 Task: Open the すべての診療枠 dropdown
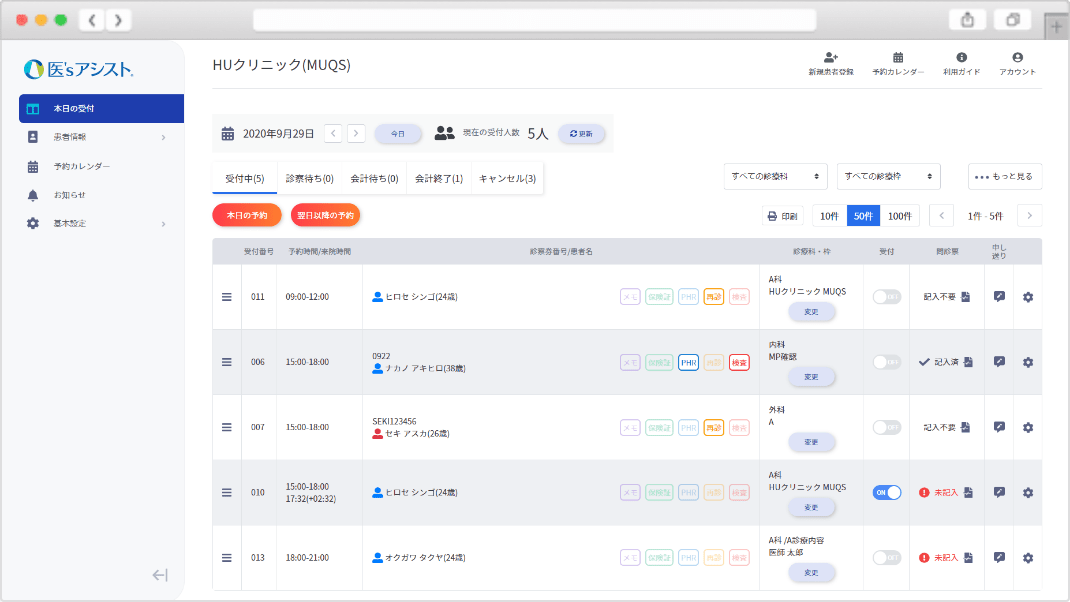(x=888, y=176)
